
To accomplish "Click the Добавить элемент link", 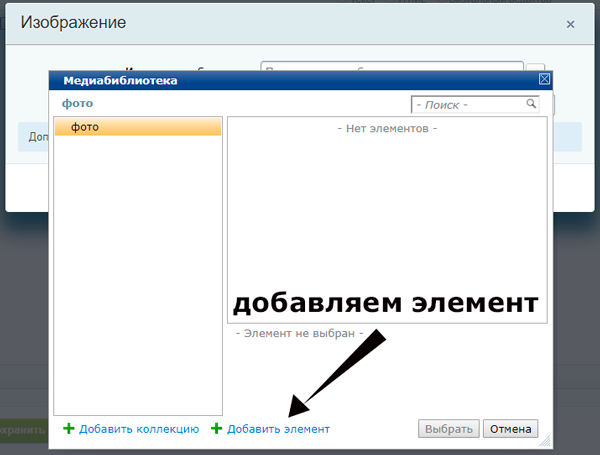I will tap(278, 429).
